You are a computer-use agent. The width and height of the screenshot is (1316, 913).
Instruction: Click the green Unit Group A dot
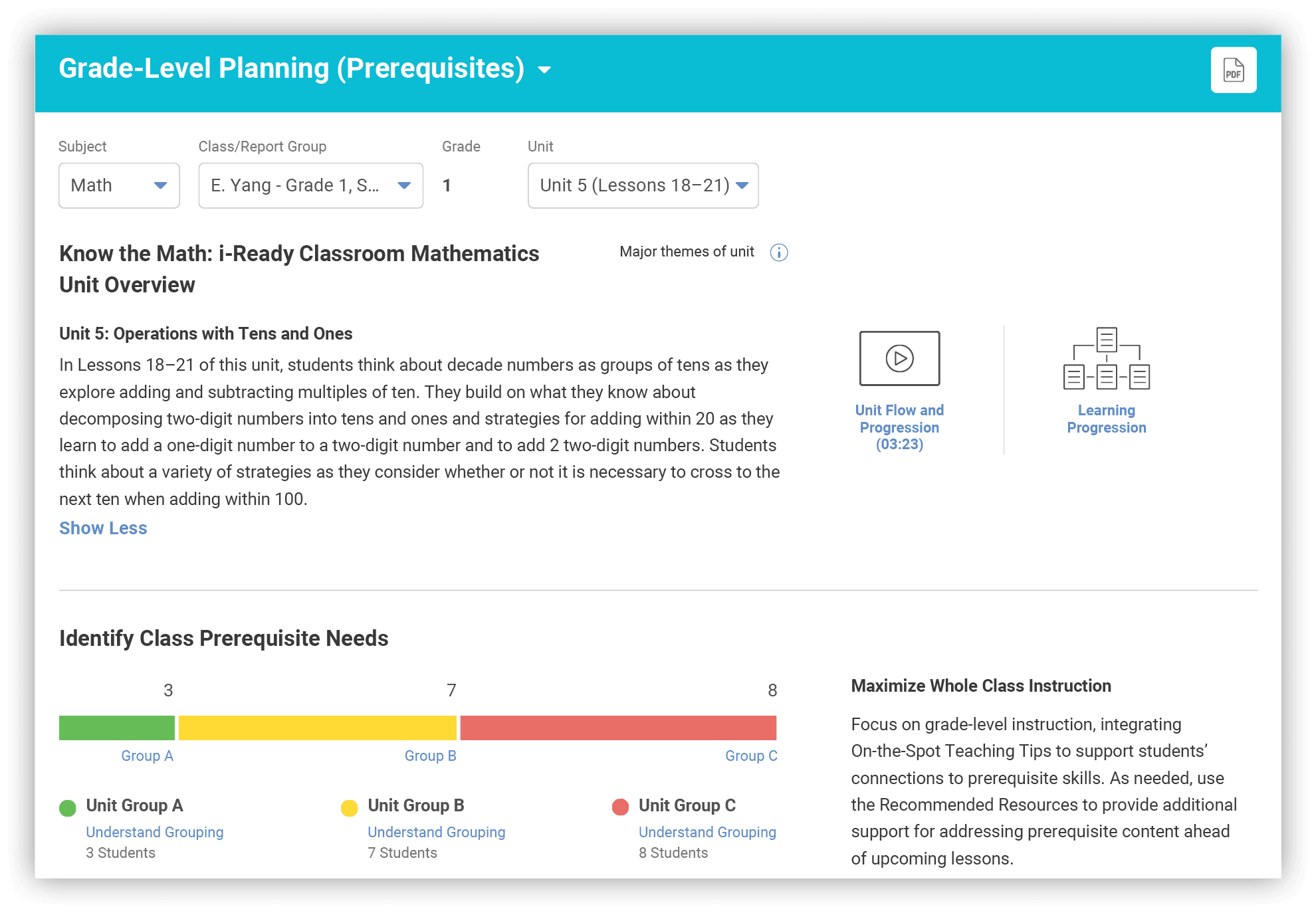click(x=68, y=807)
